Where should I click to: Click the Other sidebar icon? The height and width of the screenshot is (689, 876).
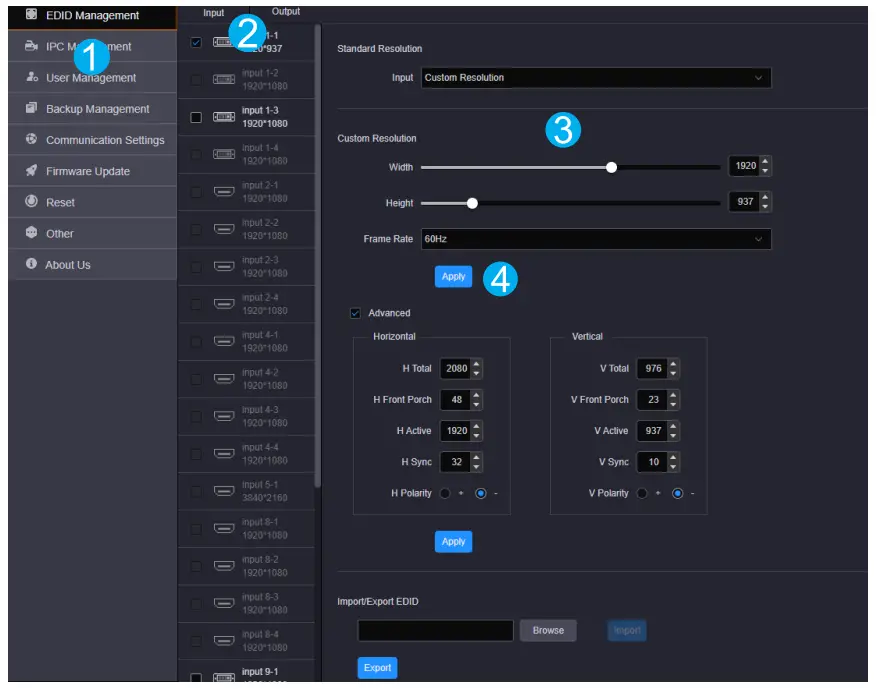point(32,232)
